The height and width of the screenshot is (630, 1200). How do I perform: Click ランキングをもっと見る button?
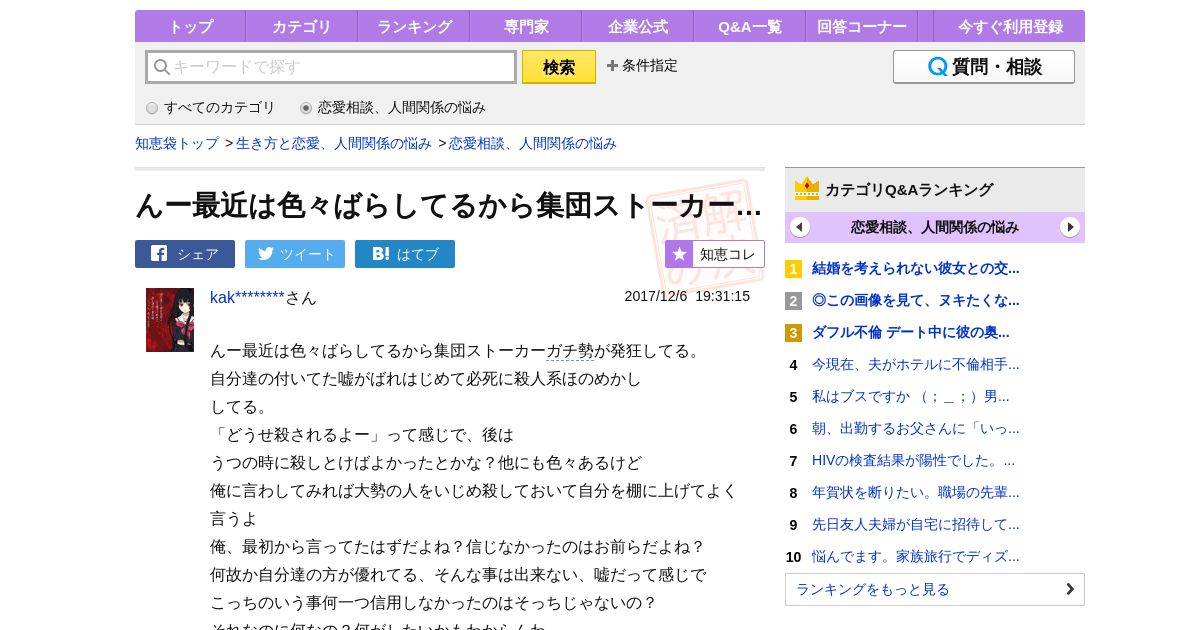pos(935,589)
